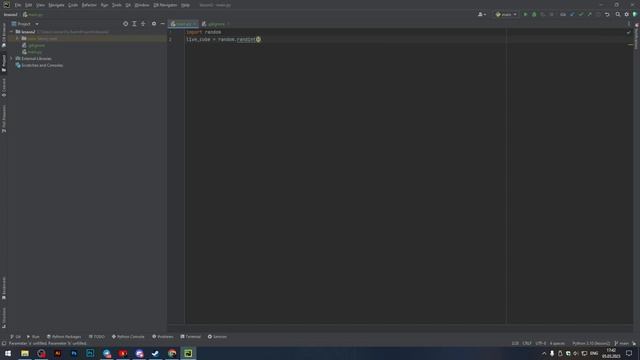640x360 pixels.
Task: Open File Explorer from taskbar
Action: (25, 353)
